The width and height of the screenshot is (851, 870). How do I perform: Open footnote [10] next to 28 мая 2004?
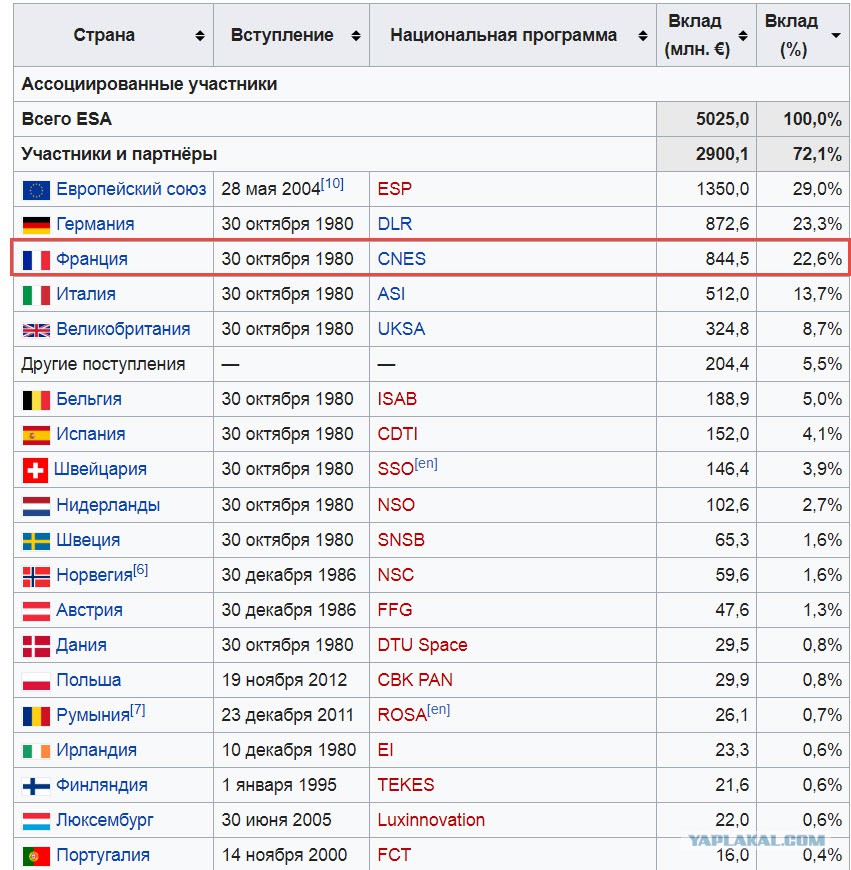click(x=333, y=184)
